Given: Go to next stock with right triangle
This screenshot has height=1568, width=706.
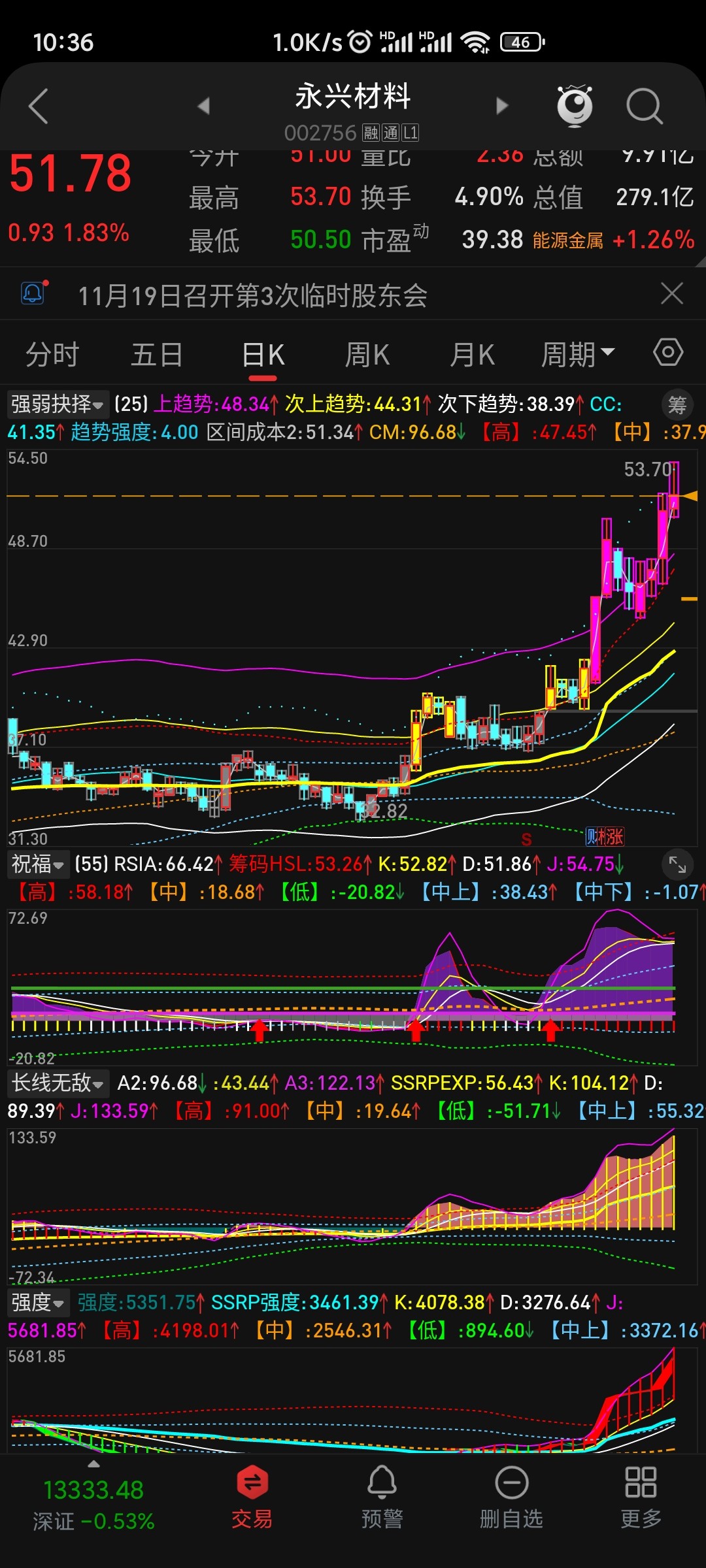Looking at the screenshot, I should (502, 106).
